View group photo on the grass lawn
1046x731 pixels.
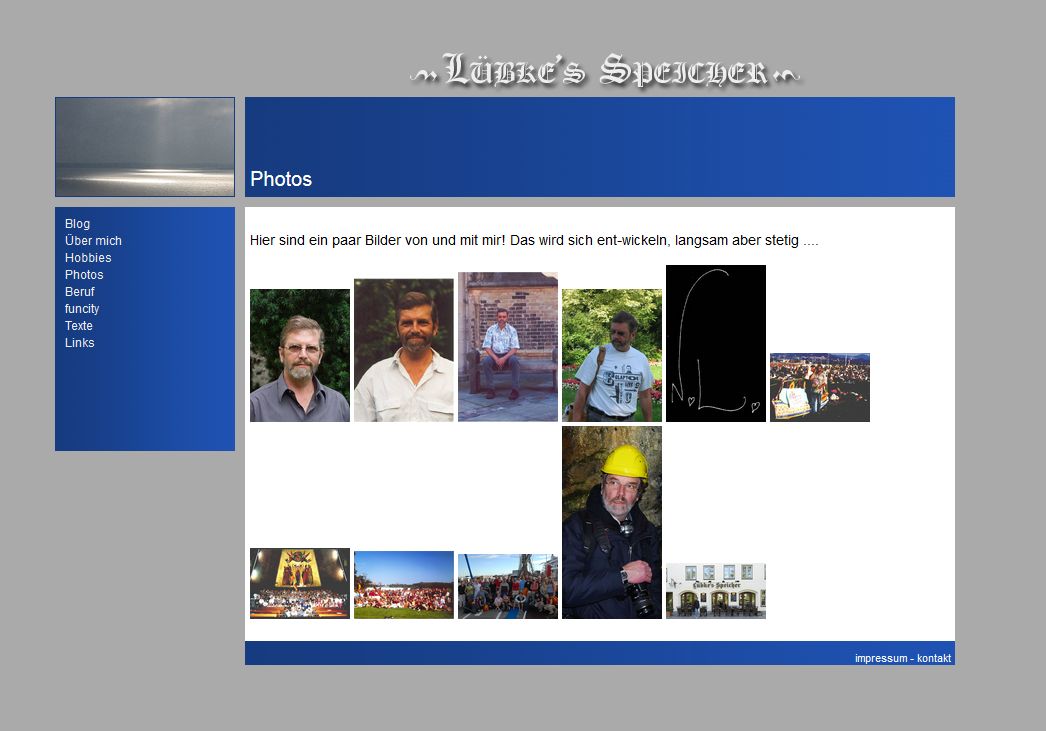coord(404,585)
